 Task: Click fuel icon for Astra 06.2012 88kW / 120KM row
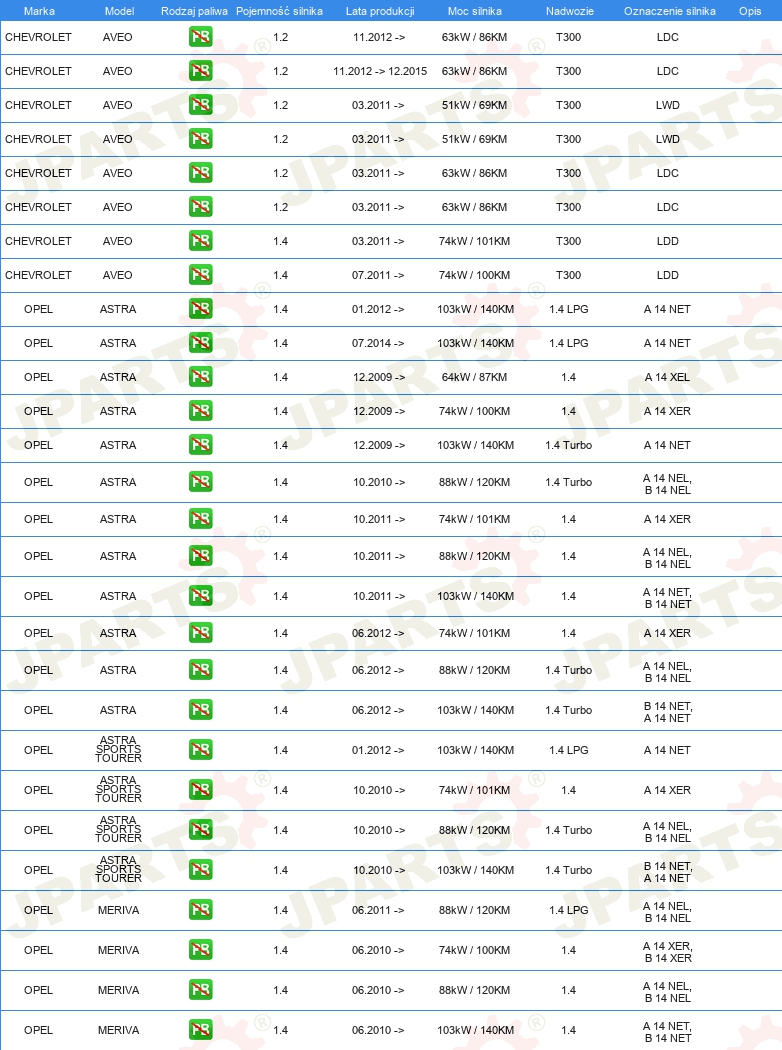[200, 670]
